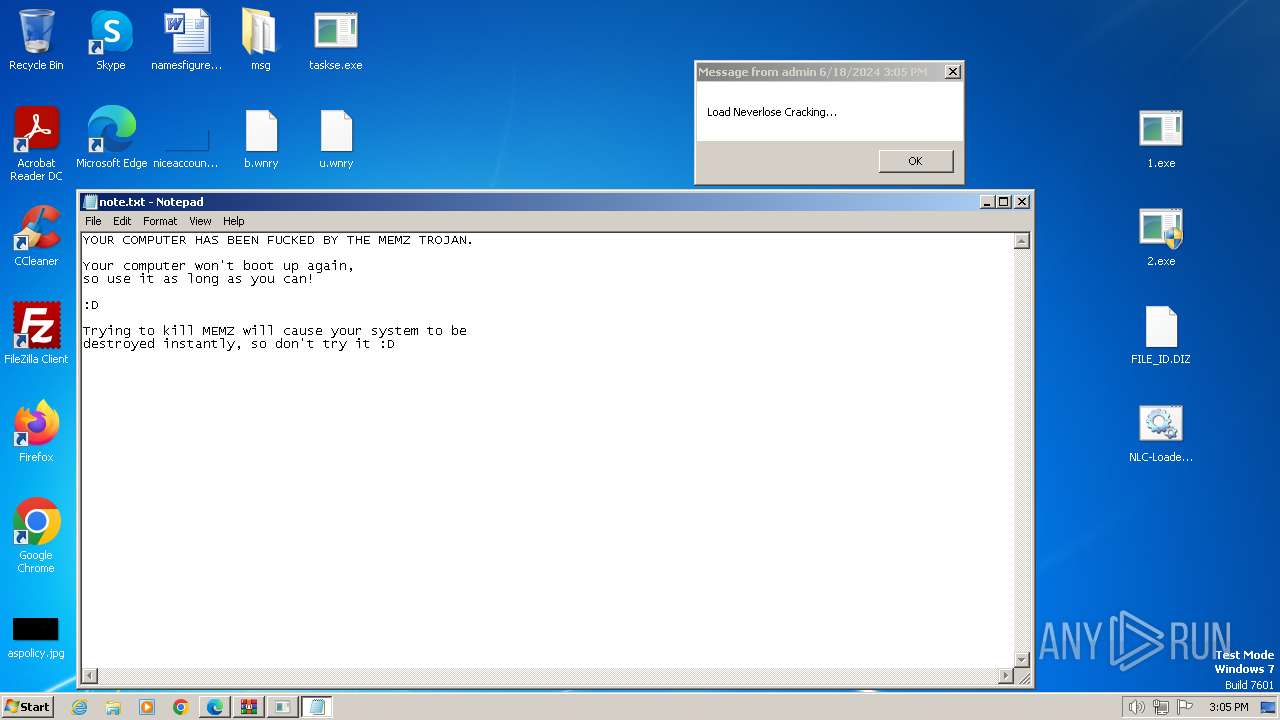Image resolution: width=1280 pixels, height=720 pixels.
Task: Select the b.wnry file icon
Action: pos(261,138)
